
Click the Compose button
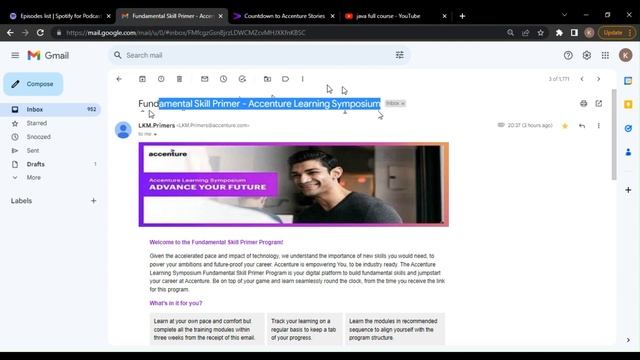click(33, 84)
